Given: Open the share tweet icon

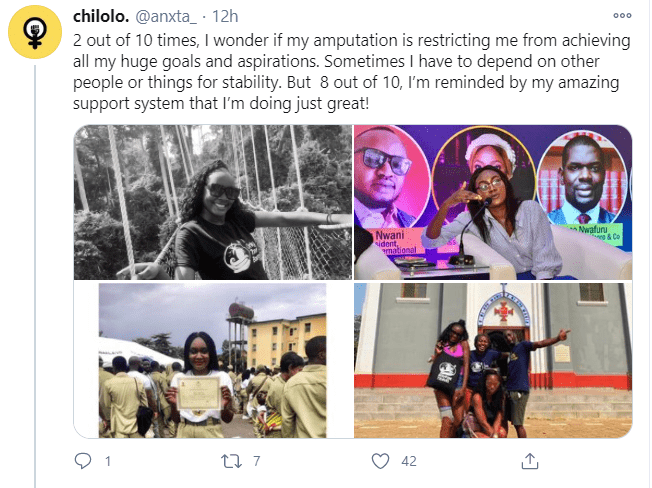Looking at the screenshot, I should [530, 461].
